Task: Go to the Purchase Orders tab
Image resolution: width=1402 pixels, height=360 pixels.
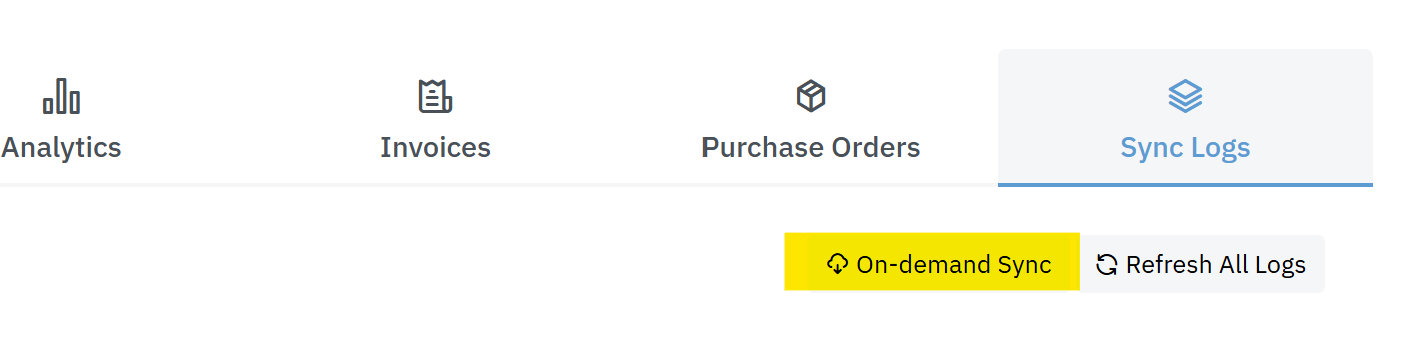Action: pyautogui.click(x=811, y=118)
